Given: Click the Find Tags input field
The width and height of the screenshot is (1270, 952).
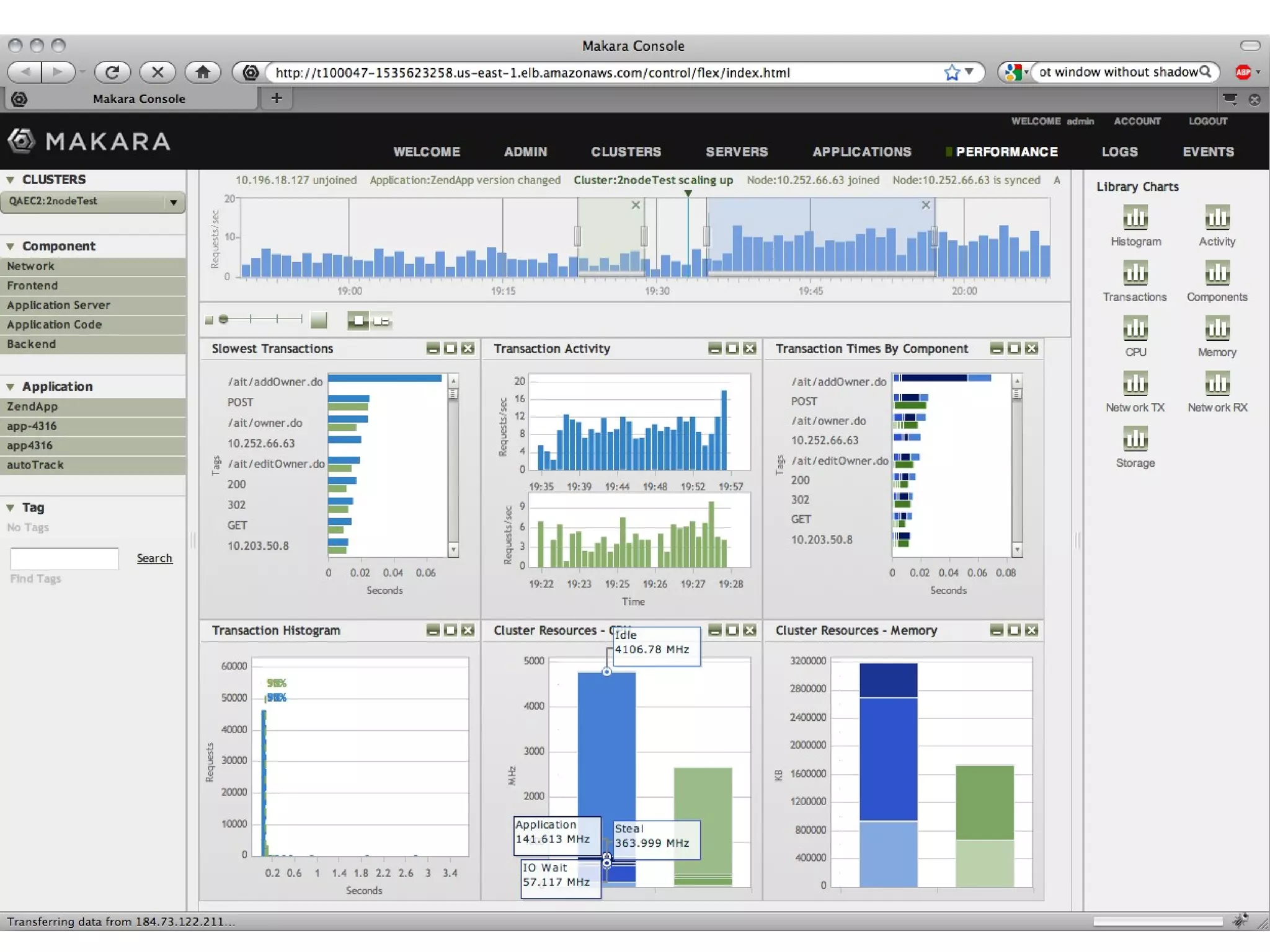Looking at the screenshot, I should (64, 558).
